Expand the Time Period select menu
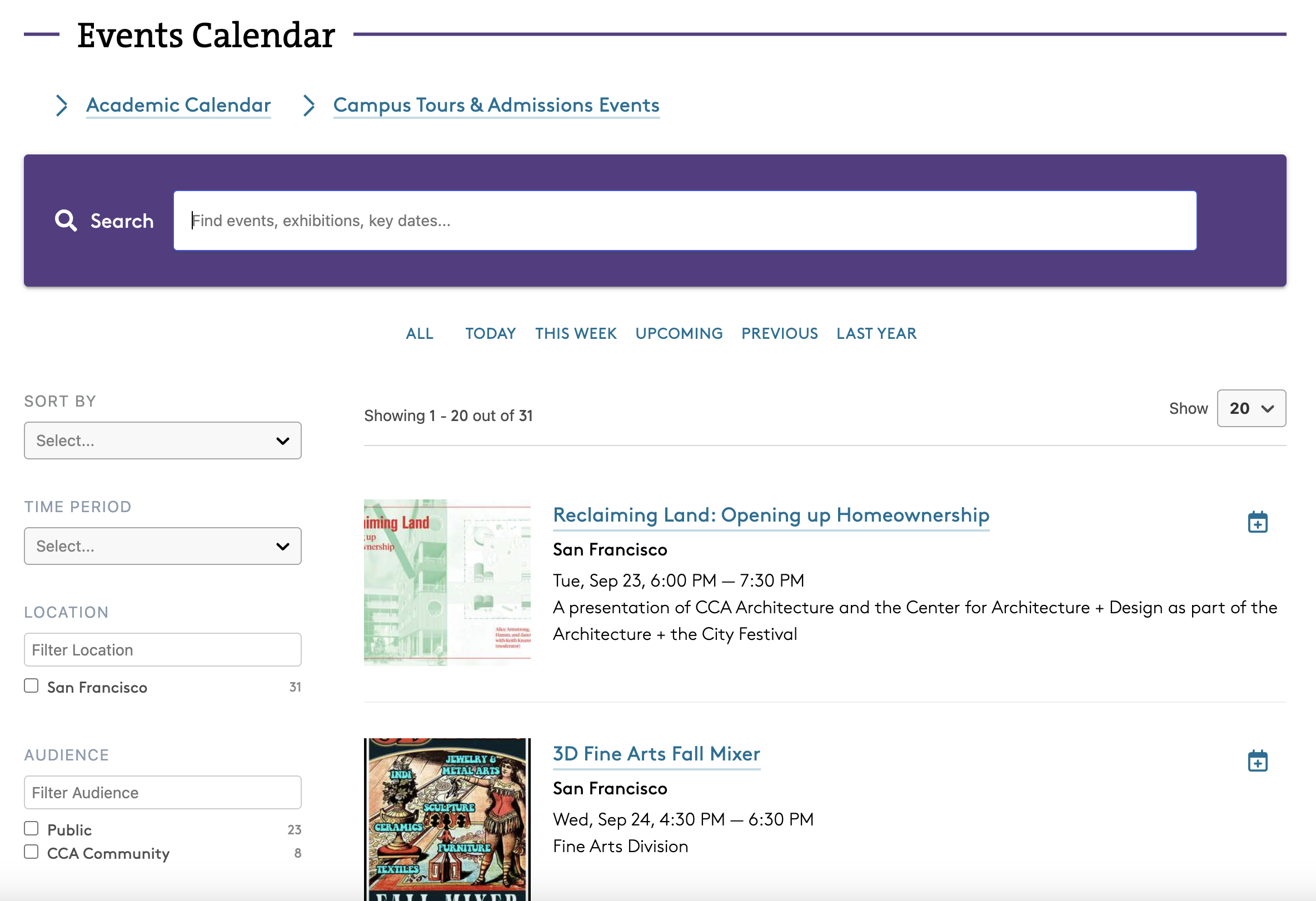 (x=162, y=546)
